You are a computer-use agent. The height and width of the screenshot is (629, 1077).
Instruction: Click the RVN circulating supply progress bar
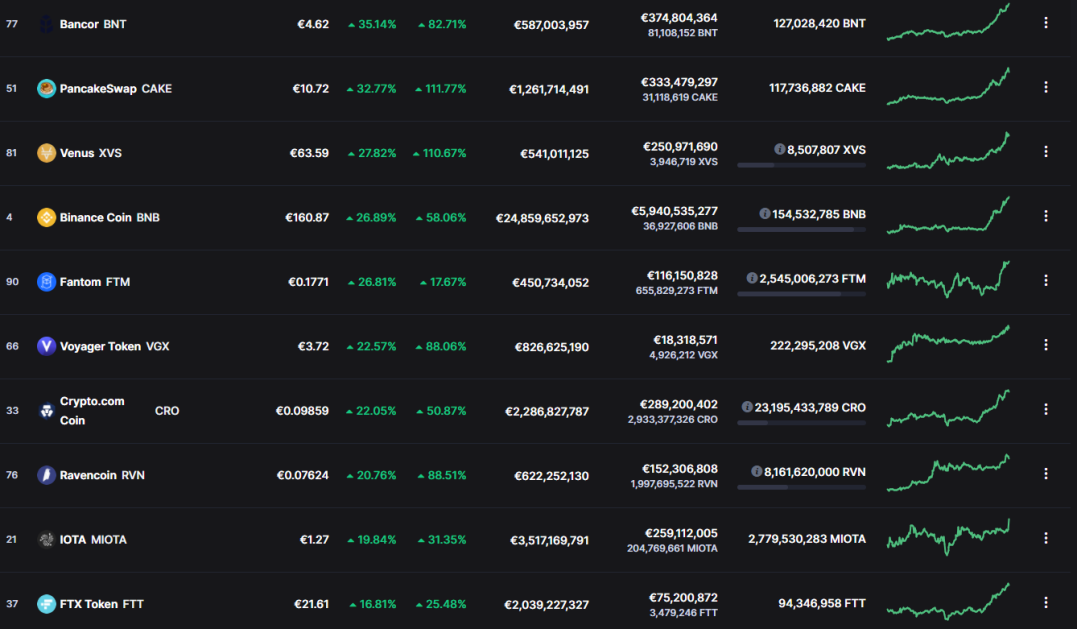[801, 488]
